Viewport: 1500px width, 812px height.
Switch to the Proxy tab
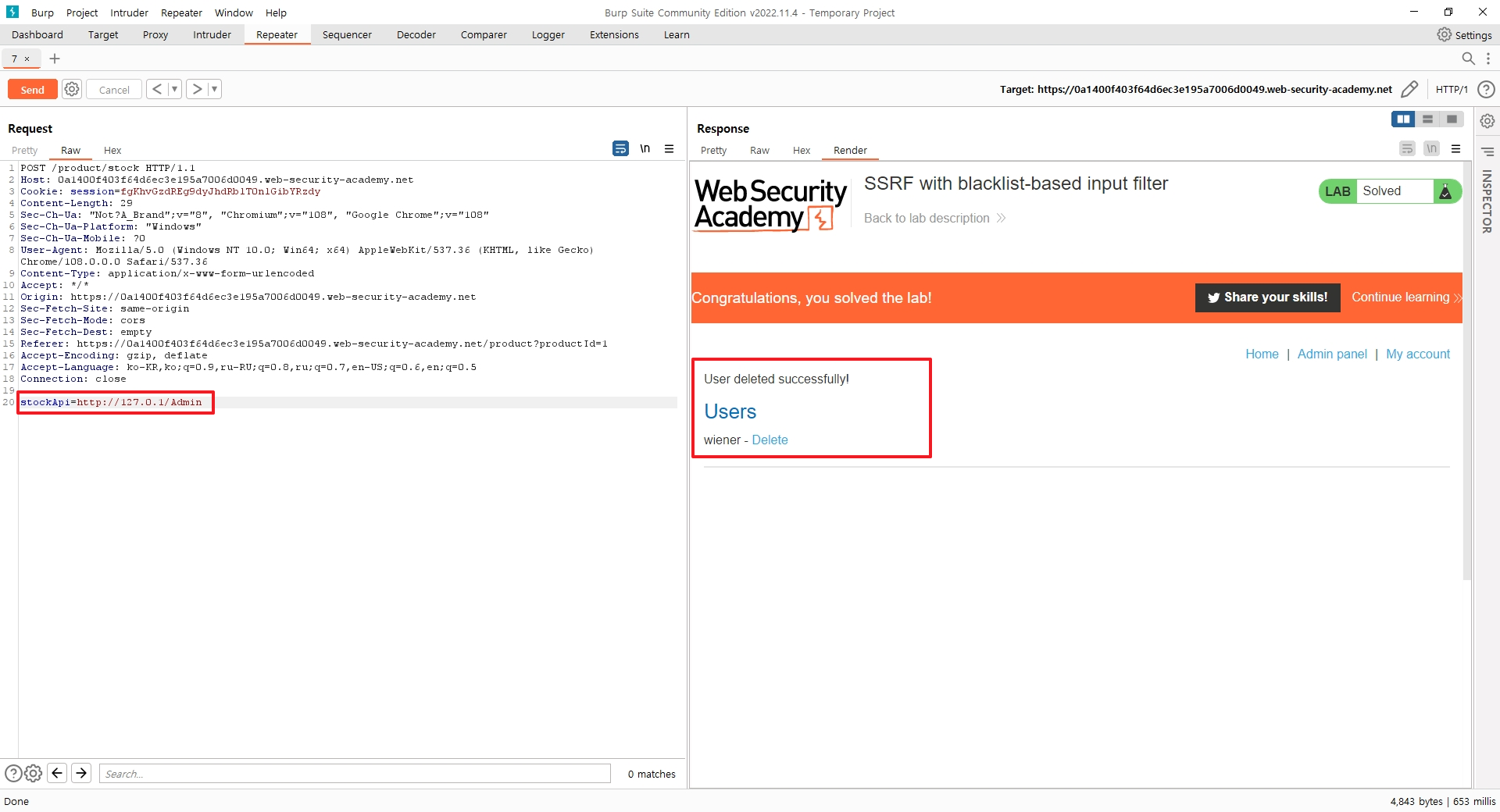click(155, 34)
